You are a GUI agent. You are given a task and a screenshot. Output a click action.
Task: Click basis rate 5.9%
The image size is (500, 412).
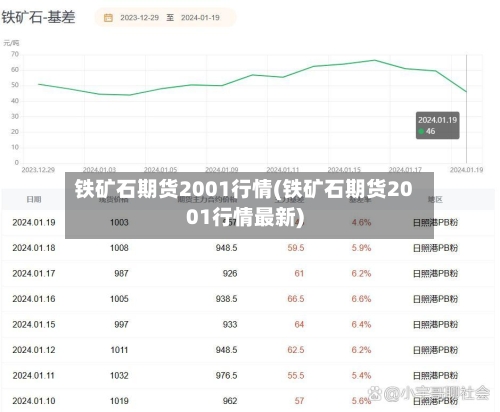[x=361, y=248]
